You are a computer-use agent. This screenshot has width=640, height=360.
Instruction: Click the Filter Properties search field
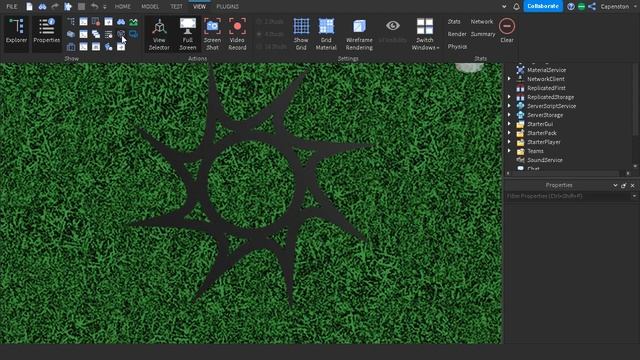click(x=567, y=196)
